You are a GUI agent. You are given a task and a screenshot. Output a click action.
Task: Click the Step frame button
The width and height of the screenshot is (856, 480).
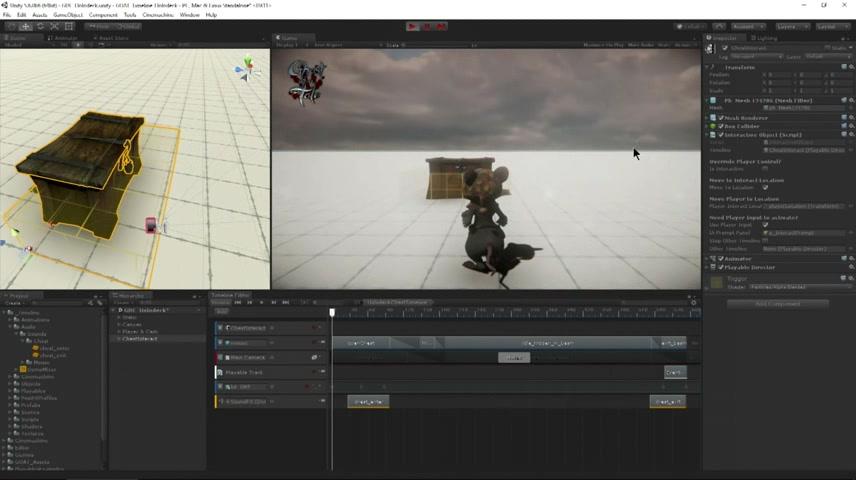pyautogui.click(x=441, y=26)
